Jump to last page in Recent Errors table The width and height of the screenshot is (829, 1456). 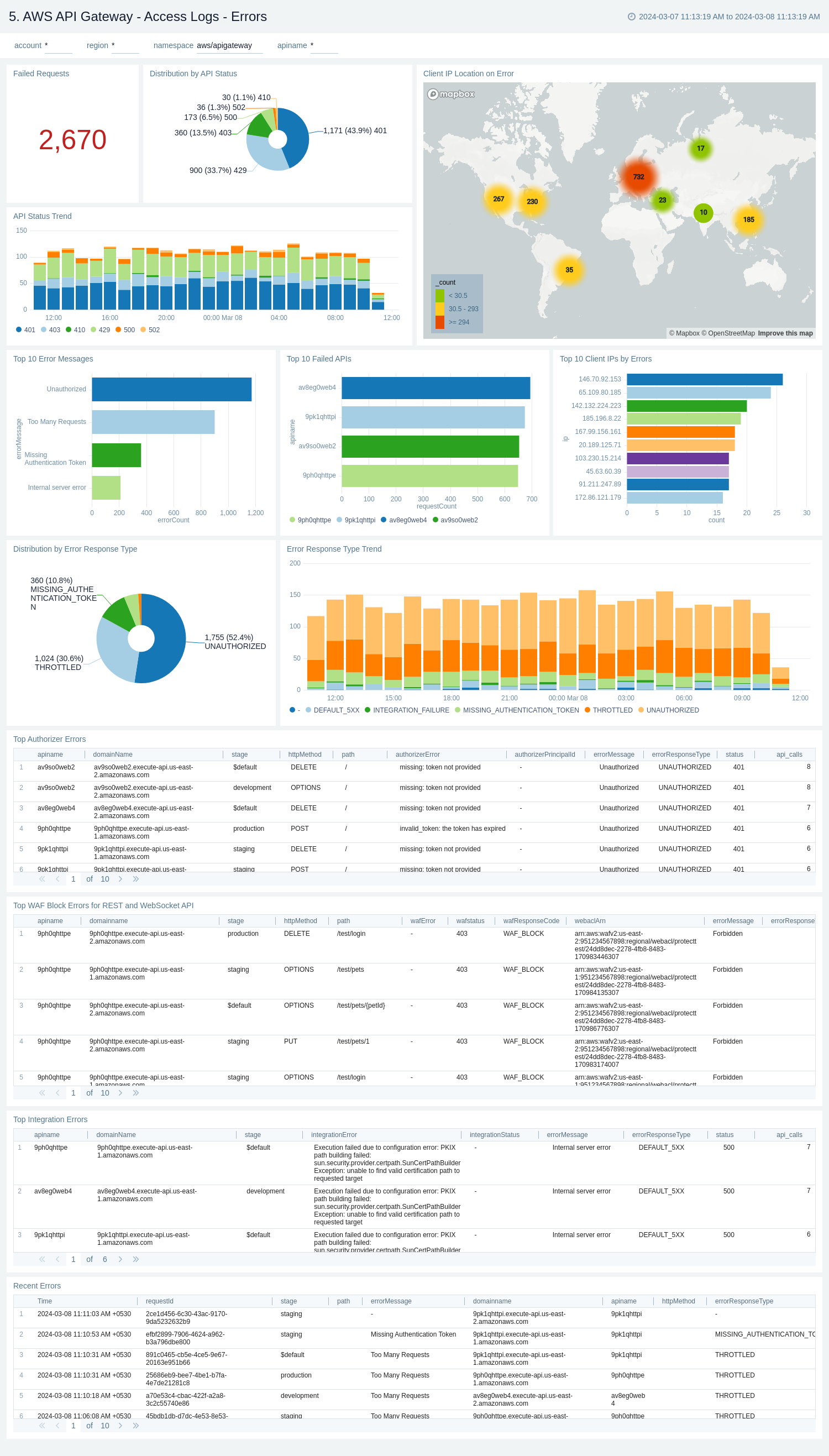coord(135,1425)
